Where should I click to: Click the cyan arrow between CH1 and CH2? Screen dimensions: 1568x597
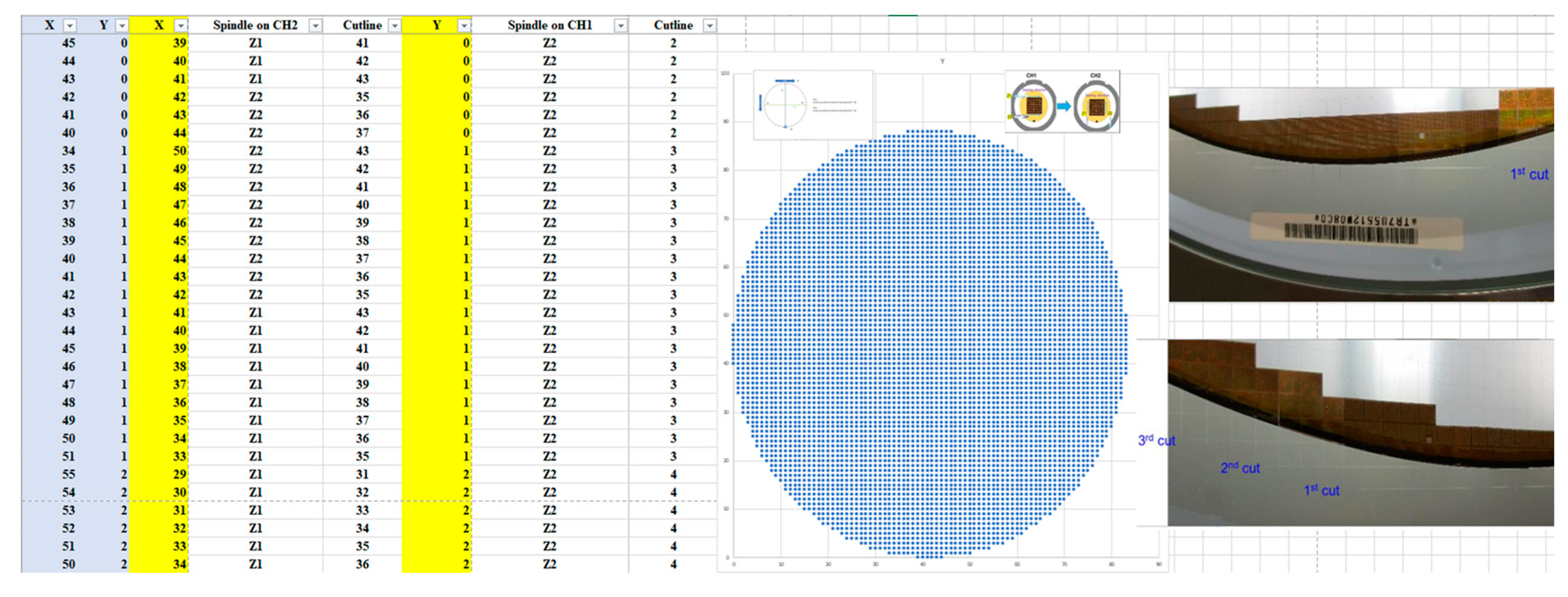1063,107
